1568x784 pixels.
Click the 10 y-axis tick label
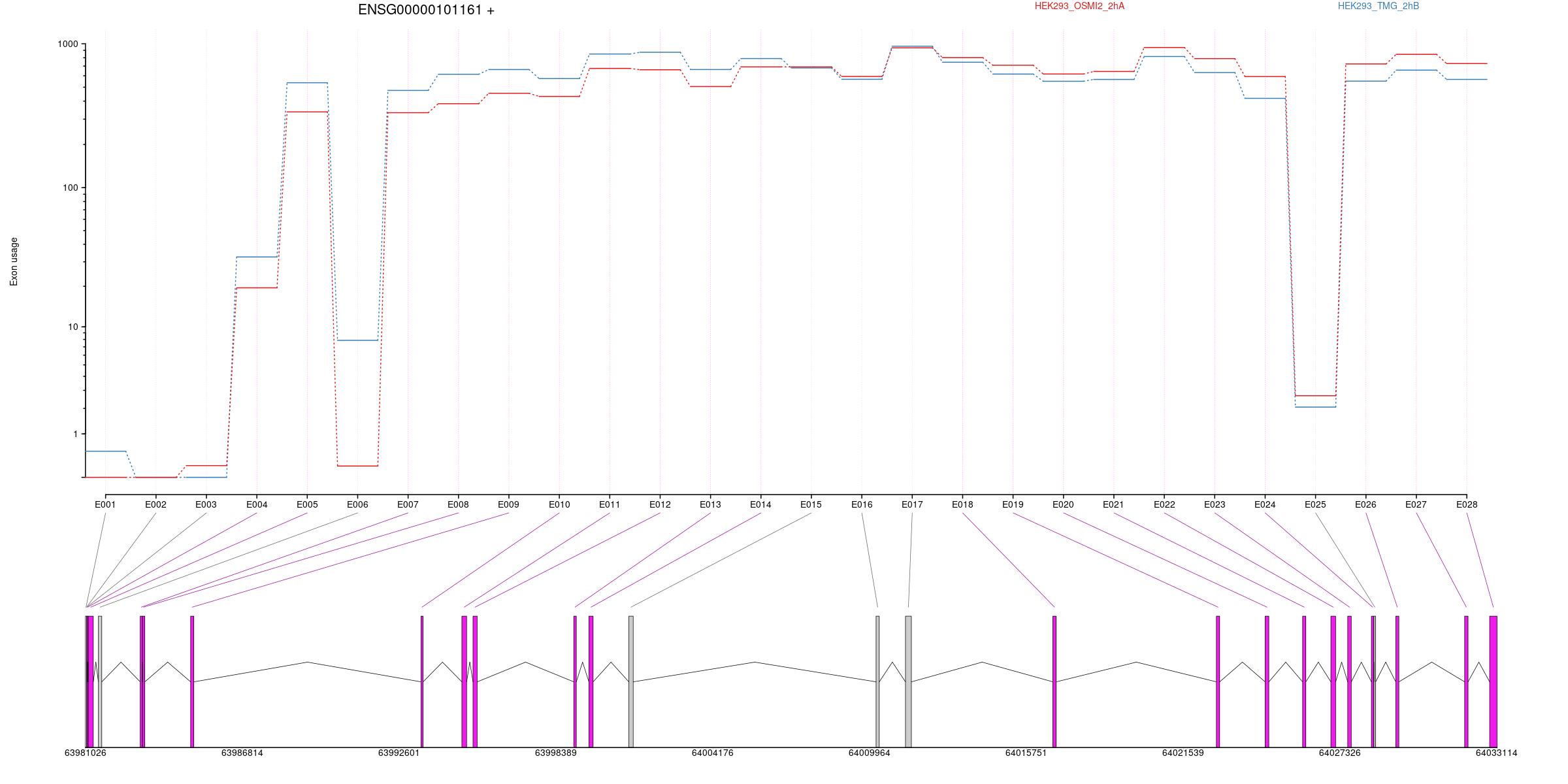(x=73, y=327)
